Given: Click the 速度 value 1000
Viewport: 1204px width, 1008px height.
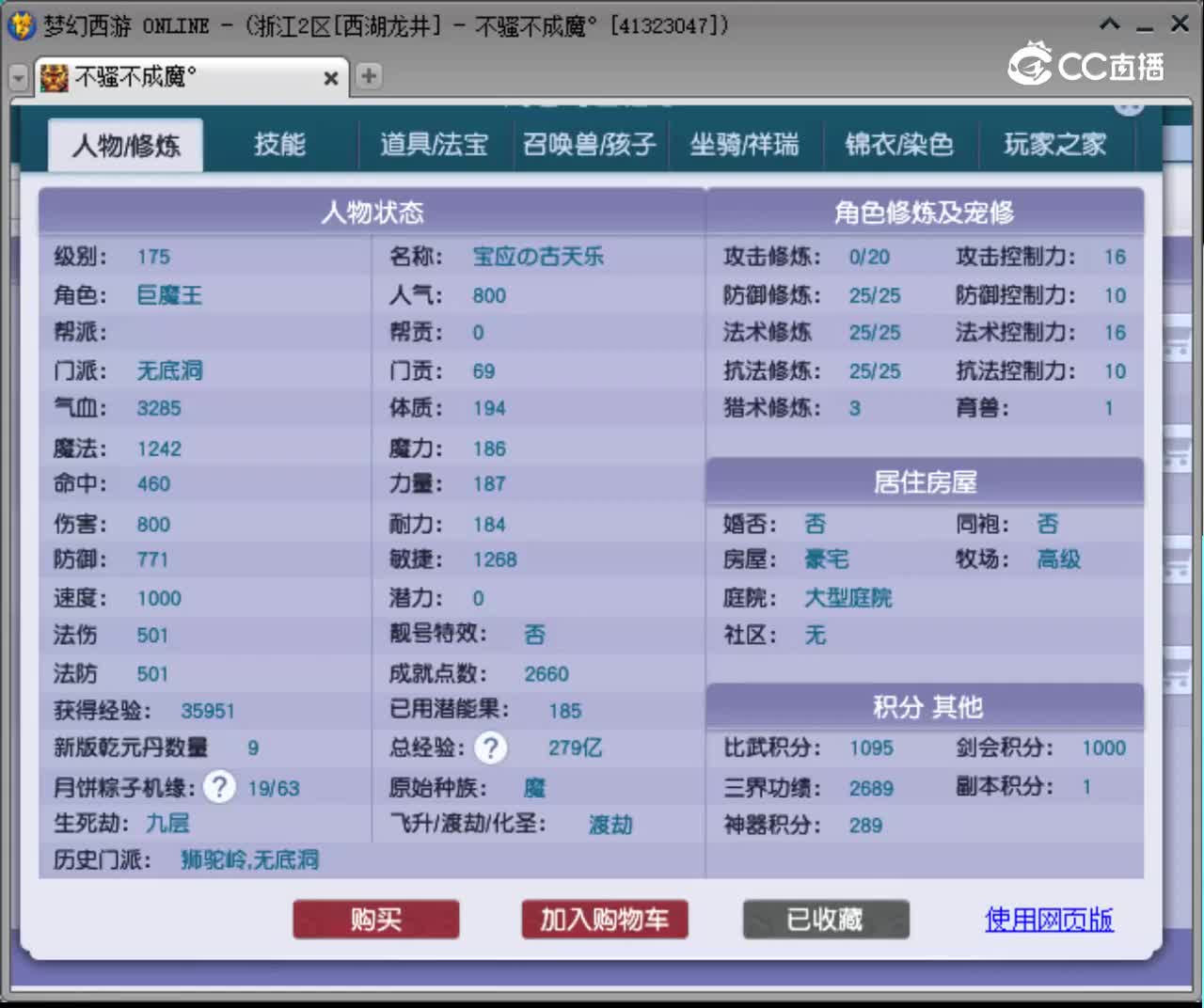Looking at the screenshot, I should pos(159,598).
